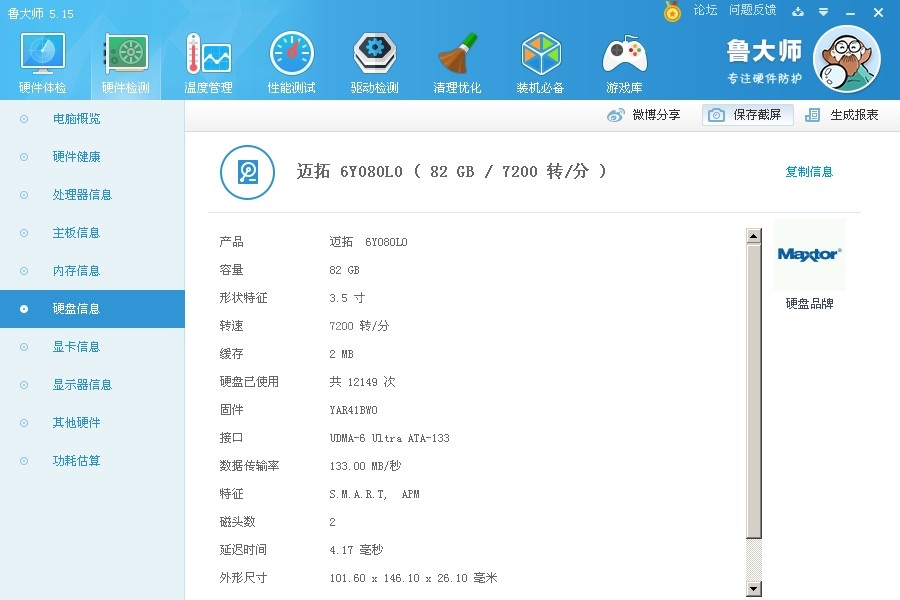Click 生成报表 to generate report
900x600 pixels.
854,115
